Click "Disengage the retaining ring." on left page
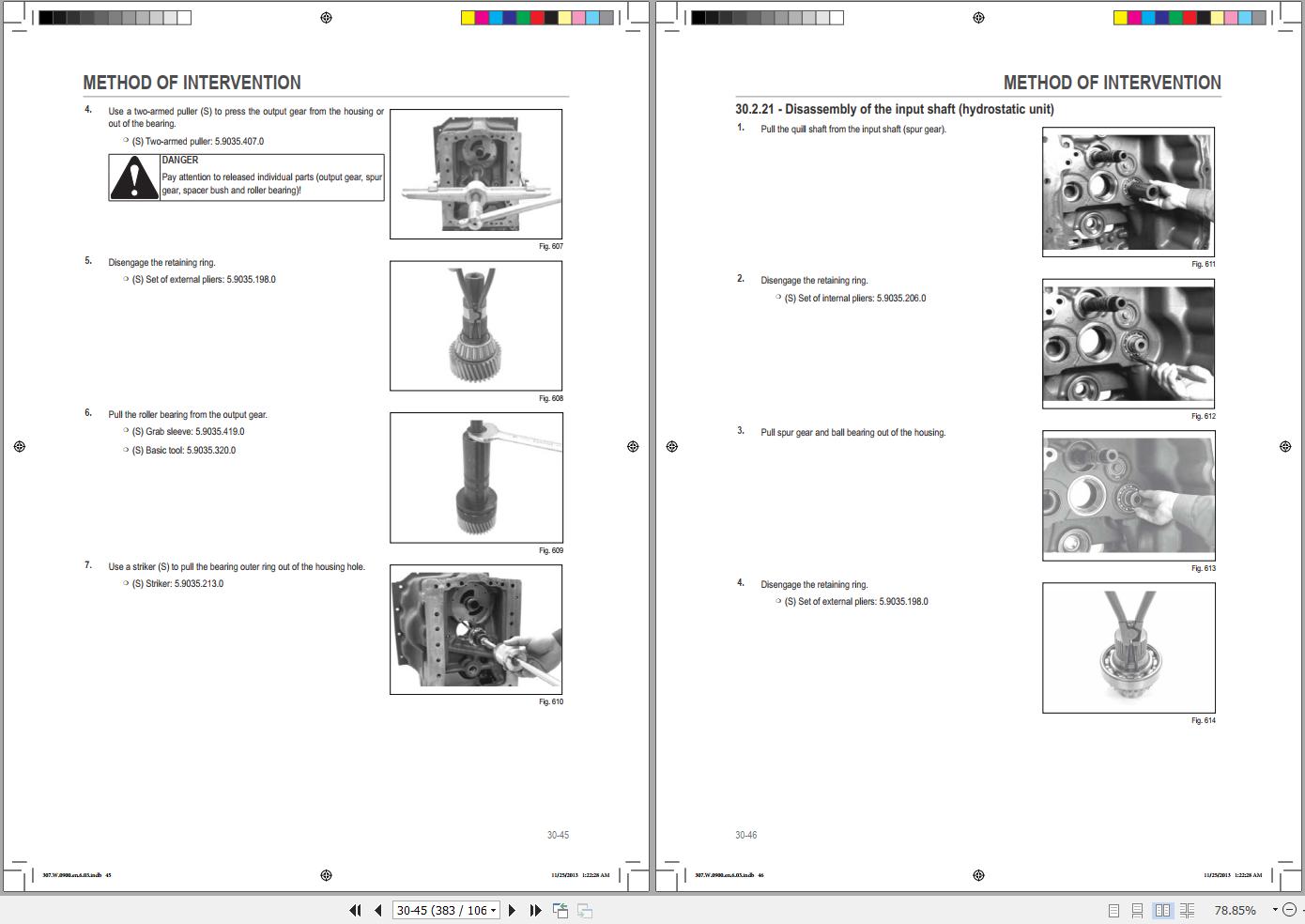This screenshot has height=924, width=1305. coord(161,263)
